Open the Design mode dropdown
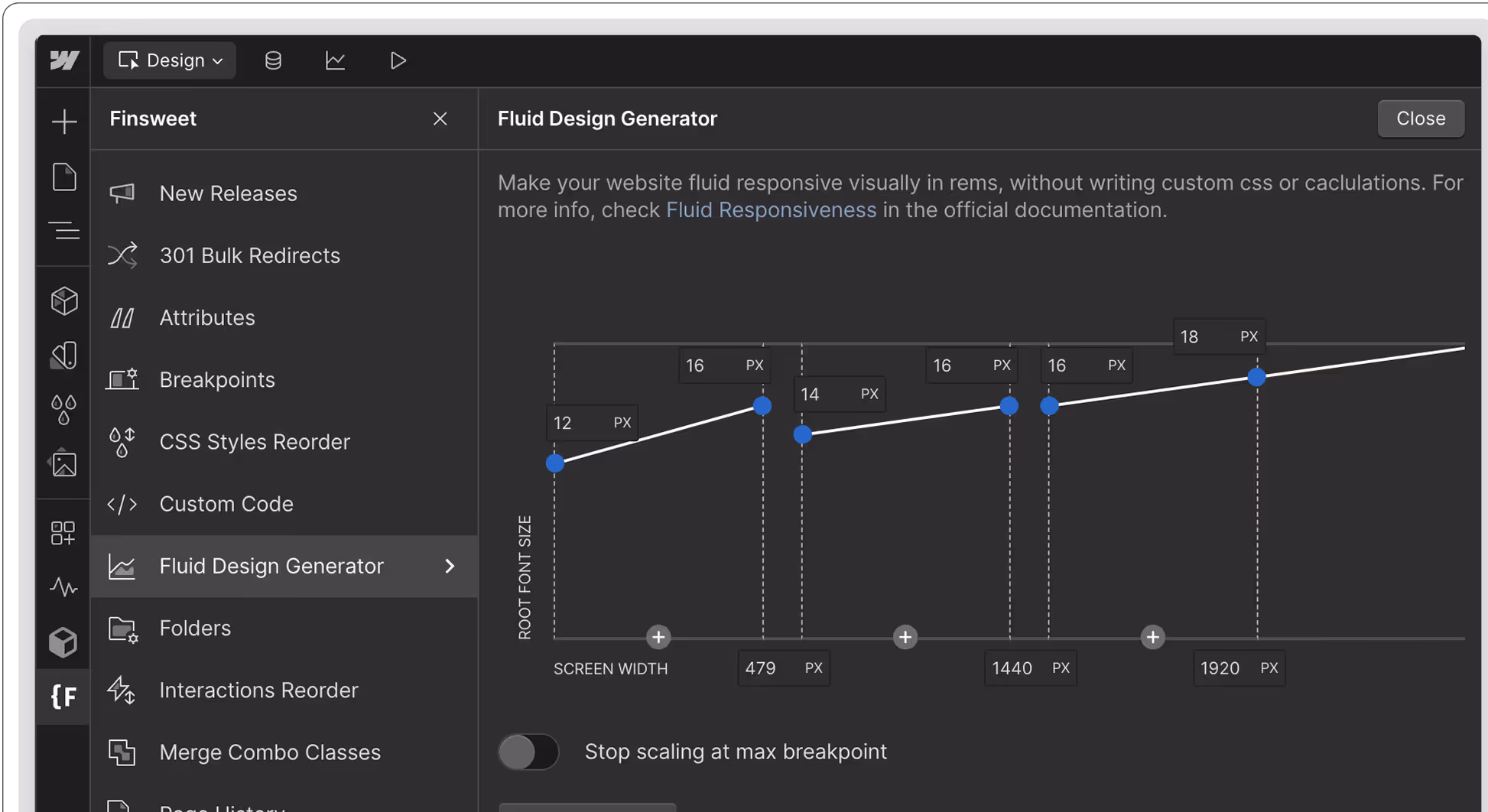Image resolution: width=1488 pixels, height=812 pixels. (170, 60)
